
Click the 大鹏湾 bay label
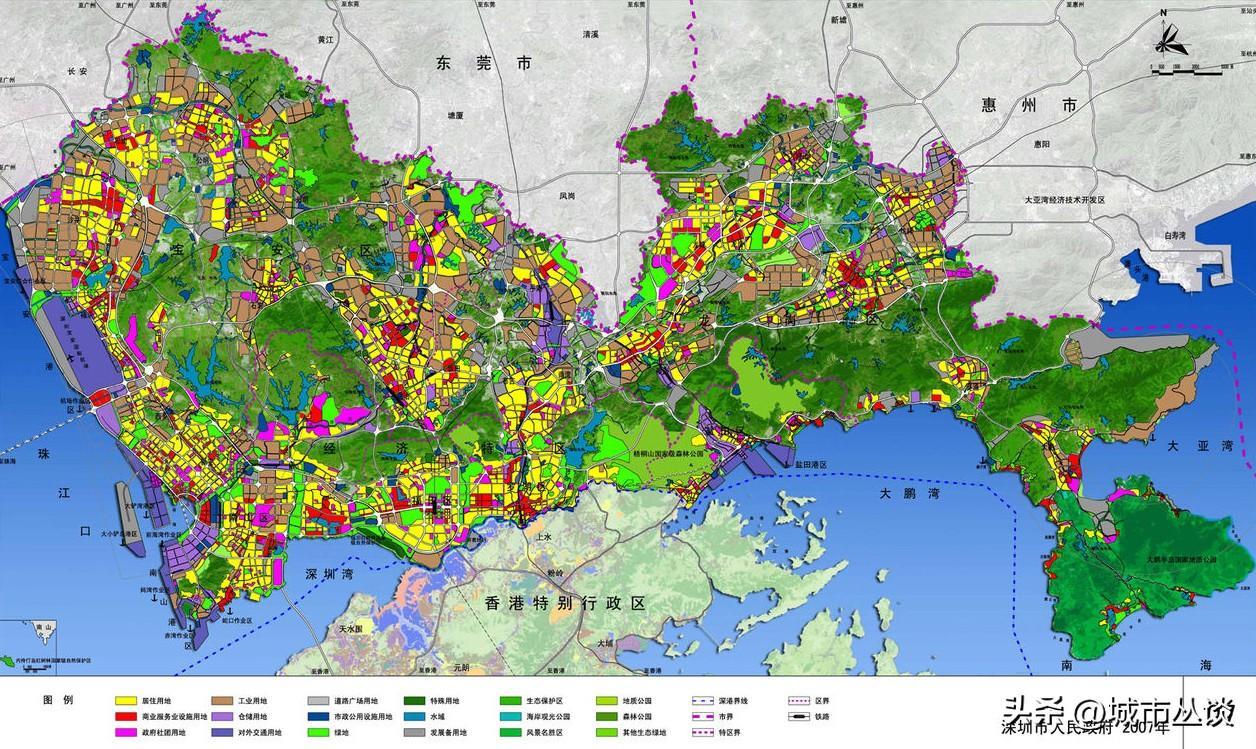(x=910, y=494)
